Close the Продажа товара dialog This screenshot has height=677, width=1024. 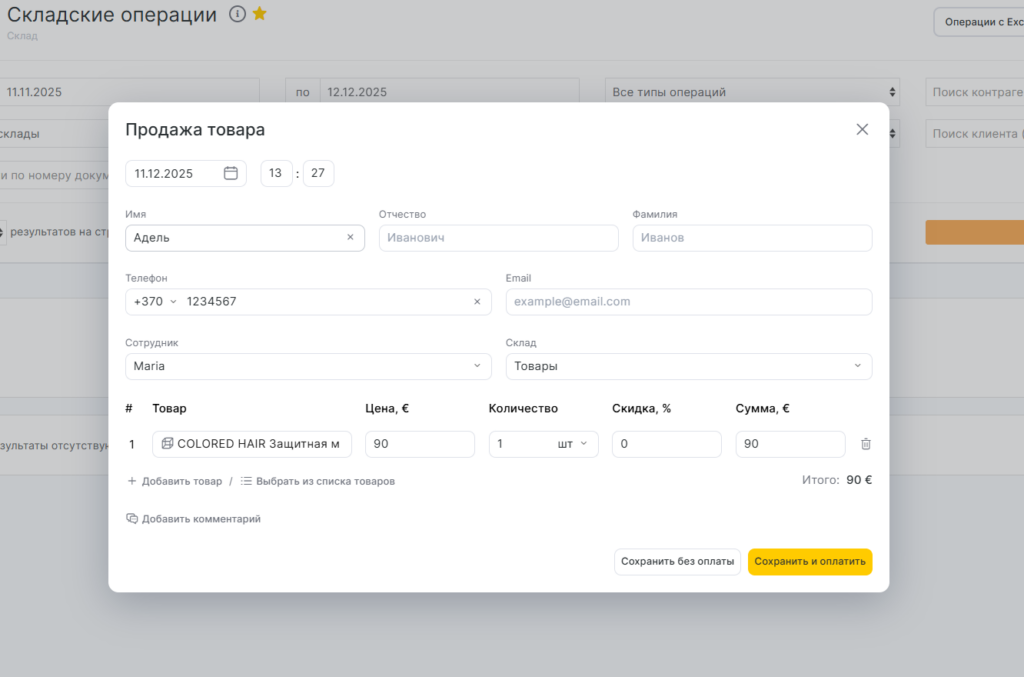862,130
